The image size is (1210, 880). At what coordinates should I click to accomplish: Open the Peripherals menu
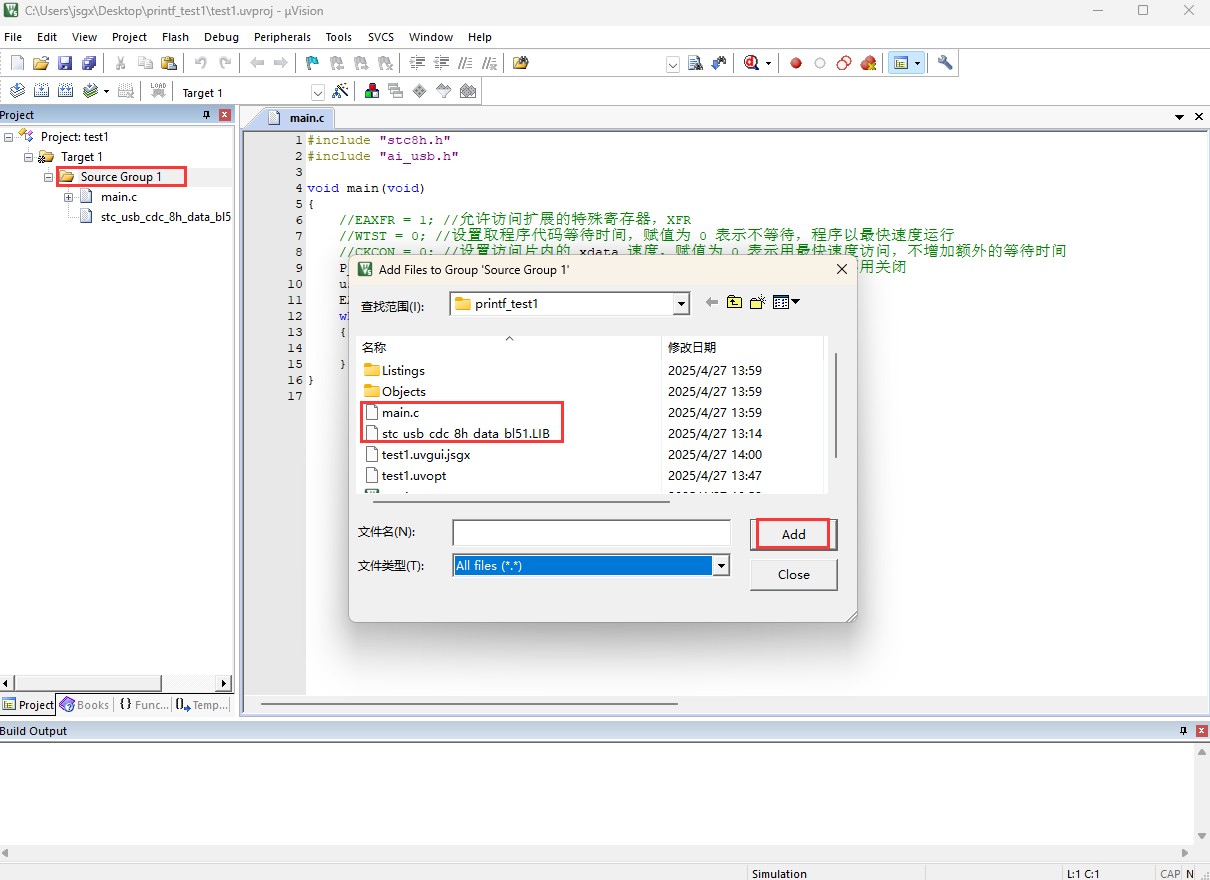point(282,37)
